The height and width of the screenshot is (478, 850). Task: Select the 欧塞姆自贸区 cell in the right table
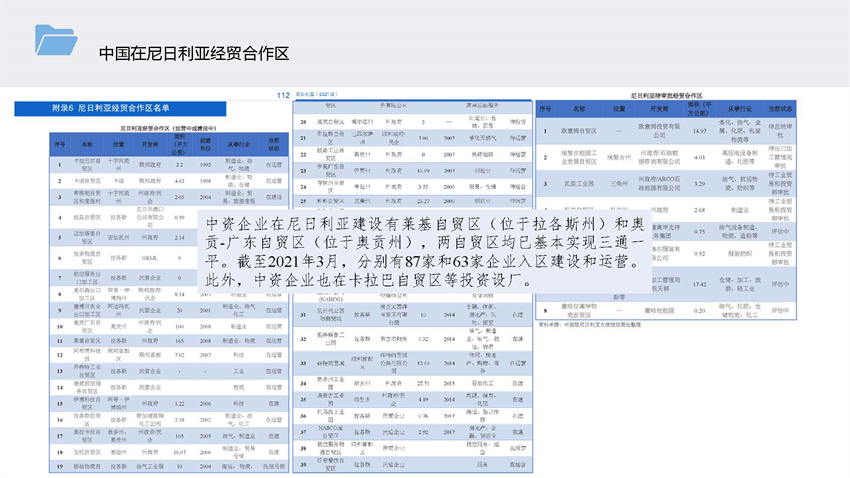[578, 130]
